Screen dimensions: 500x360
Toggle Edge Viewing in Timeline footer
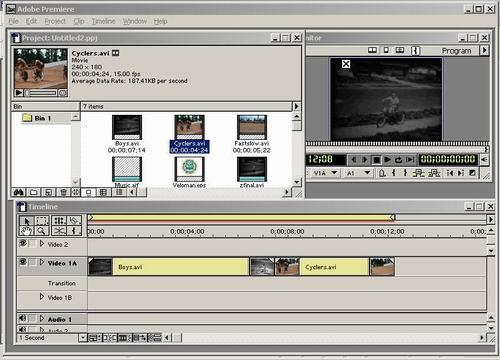125,338
